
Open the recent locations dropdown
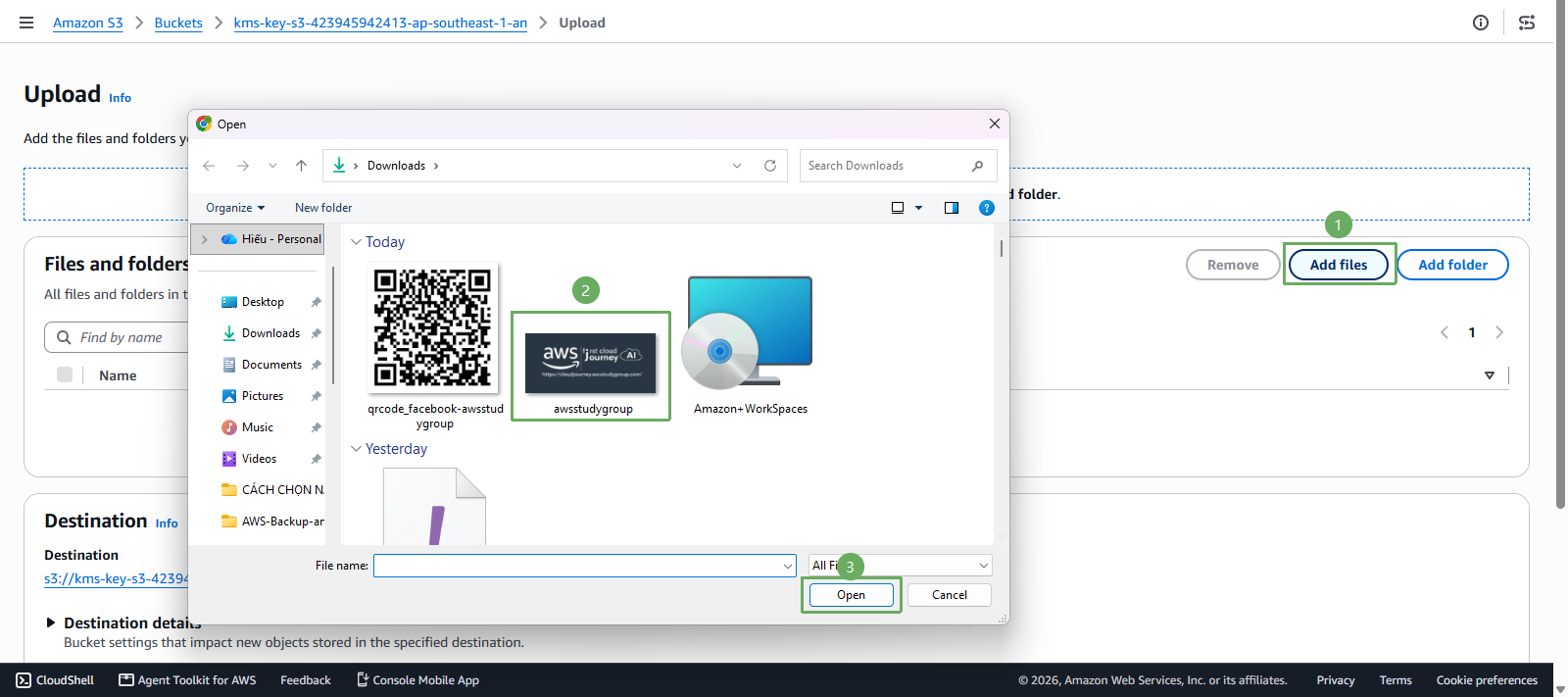click(272, 166)
